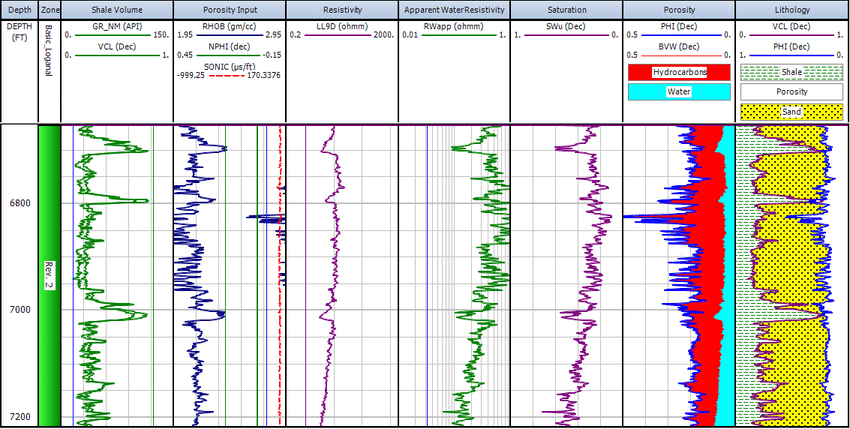Select the Rev. 2 zone label
The width and height of the screenshot is (850, 429).
[x=47, y=276]
